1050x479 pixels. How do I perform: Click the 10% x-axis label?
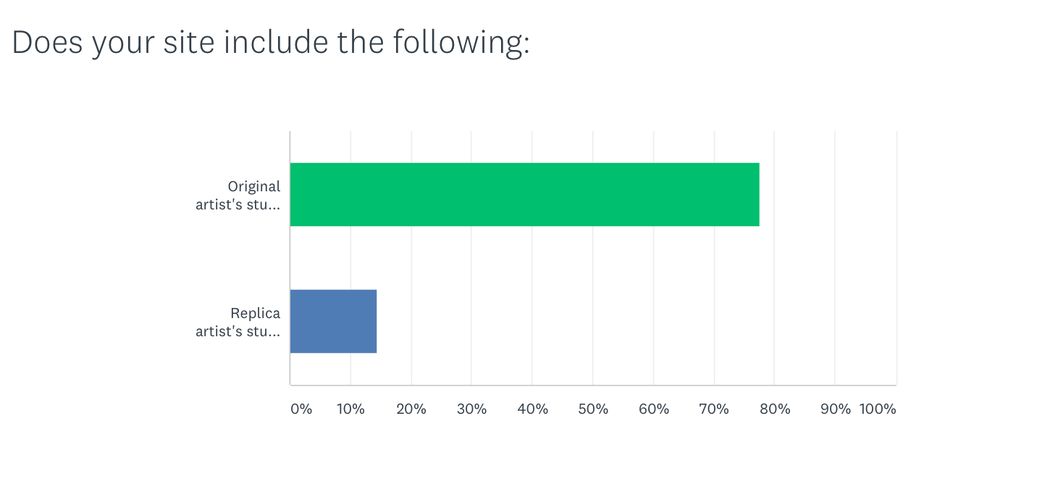coord(350,409)
